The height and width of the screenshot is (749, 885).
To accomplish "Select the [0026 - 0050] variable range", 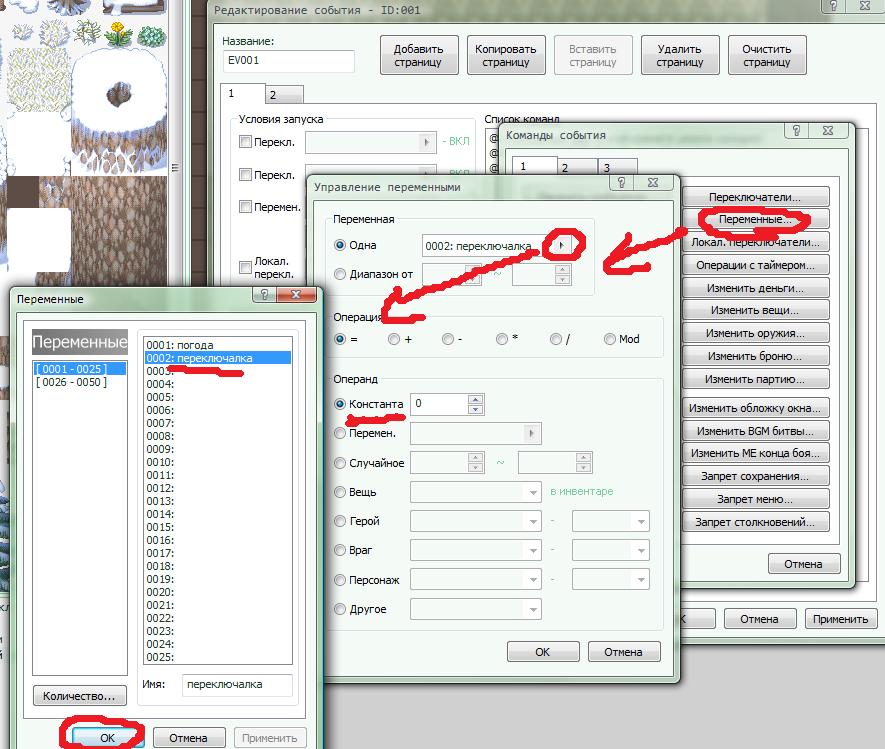I will pos(70,382).
